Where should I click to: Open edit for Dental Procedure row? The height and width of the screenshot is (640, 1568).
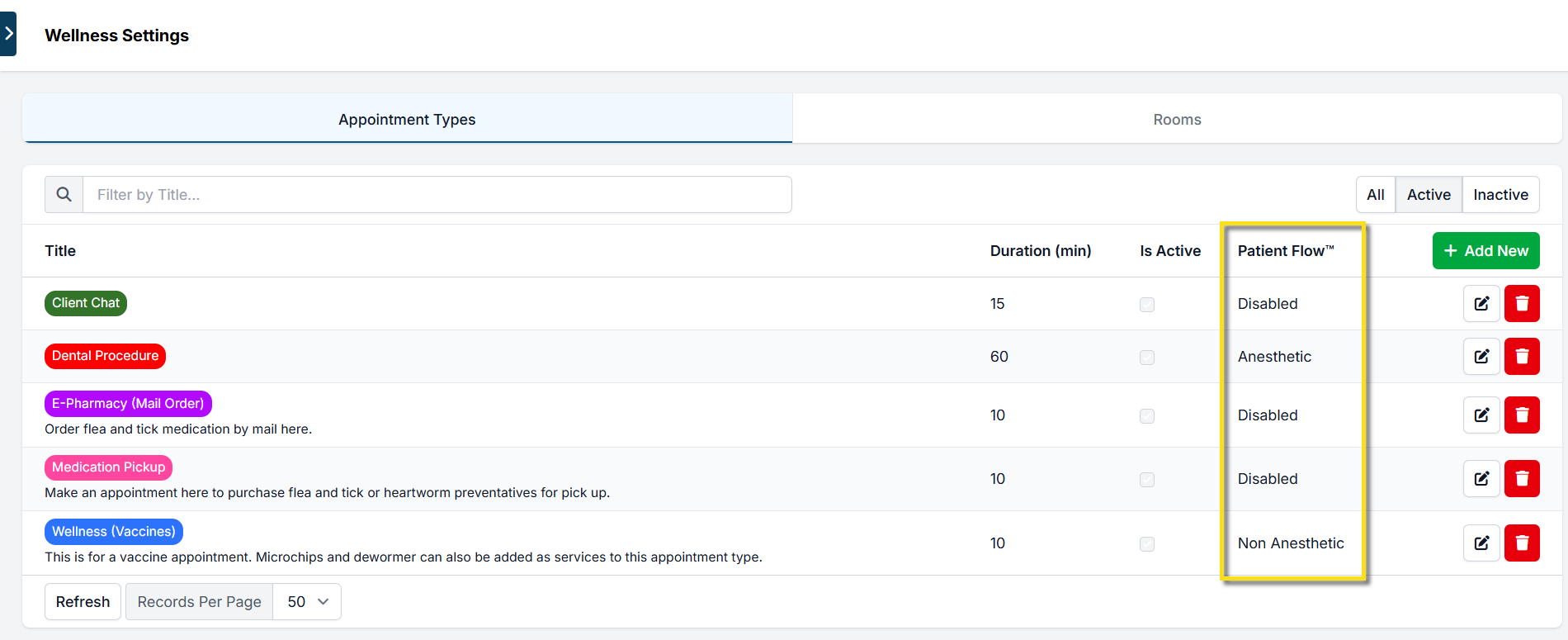click(x=1481, y=356)
